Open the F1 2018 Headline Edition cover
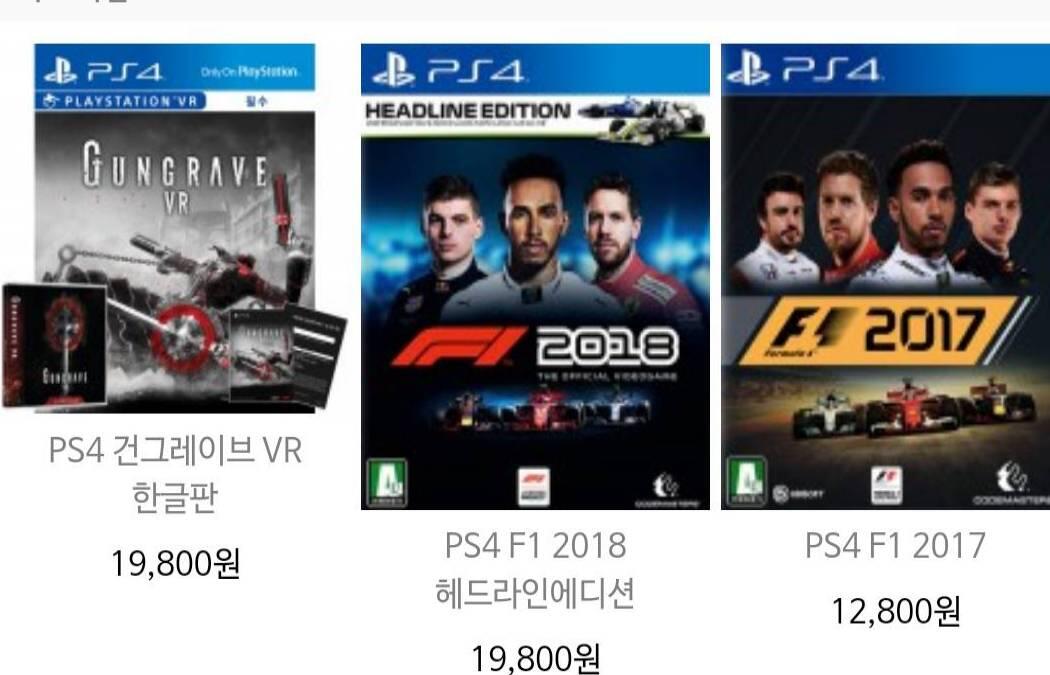This screenshot has height=675, width=1050. click(x=535, y=277)
